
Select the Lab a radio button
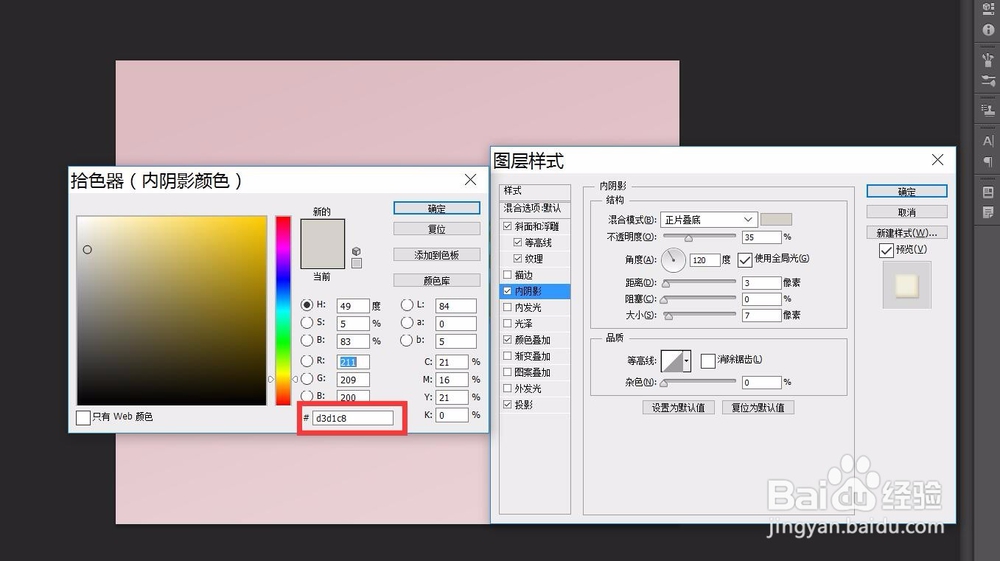[406, 323]
